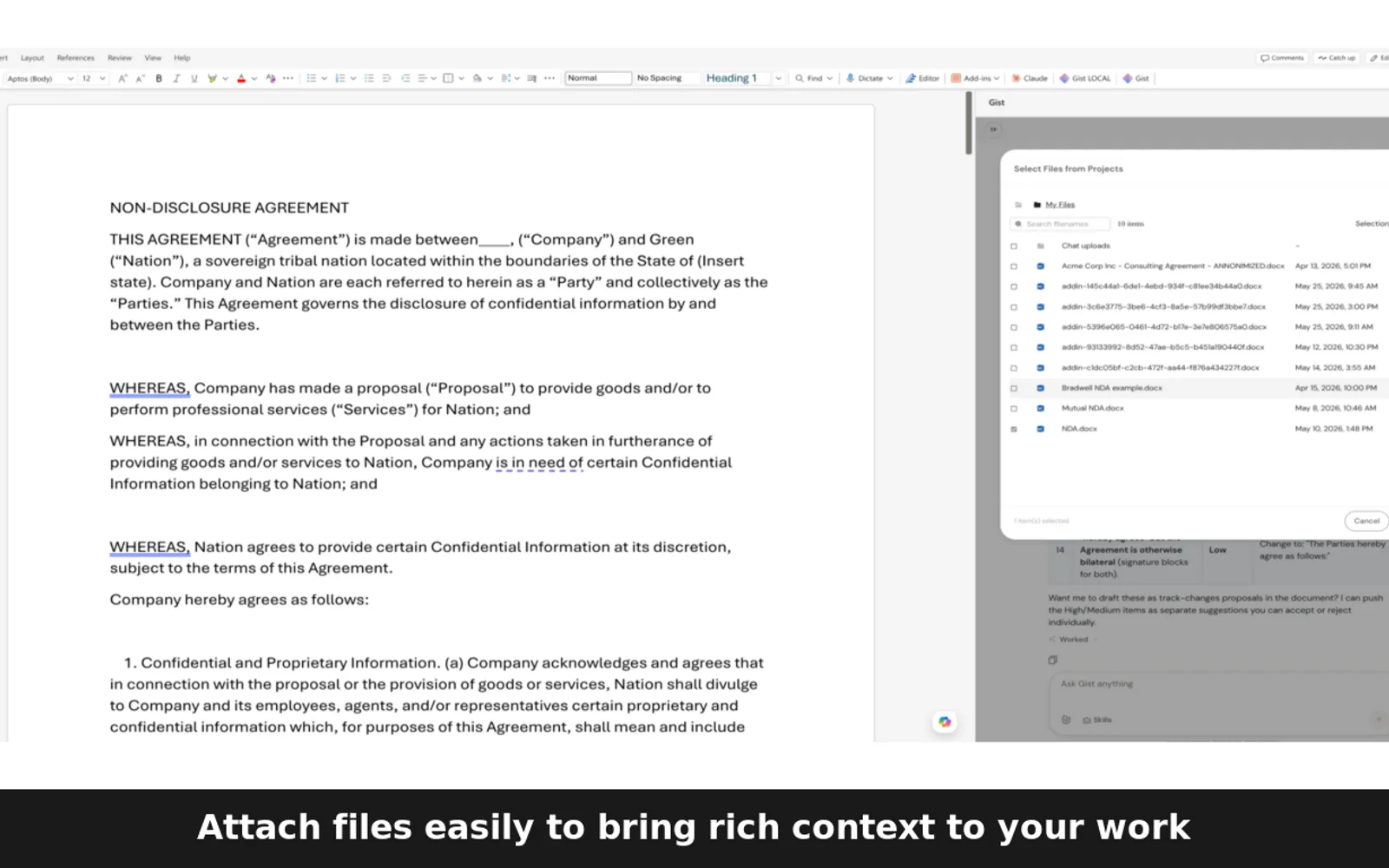
Task: Increase paragraph indent
Action: (x=405, y=78)
